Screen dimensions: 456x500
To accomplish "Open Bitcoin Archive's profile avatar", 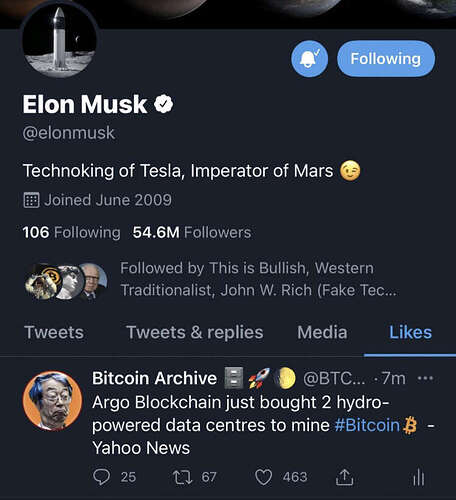I will tap(52, 400).
